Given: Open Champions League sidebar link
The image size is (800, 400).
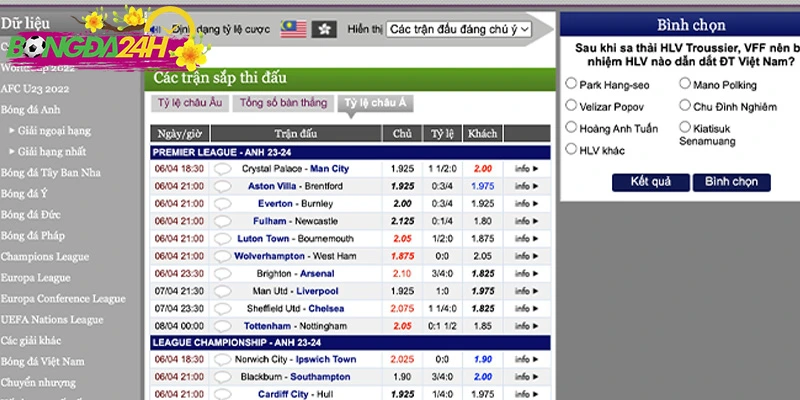Looking at the screenshot, I should (44, 257).
